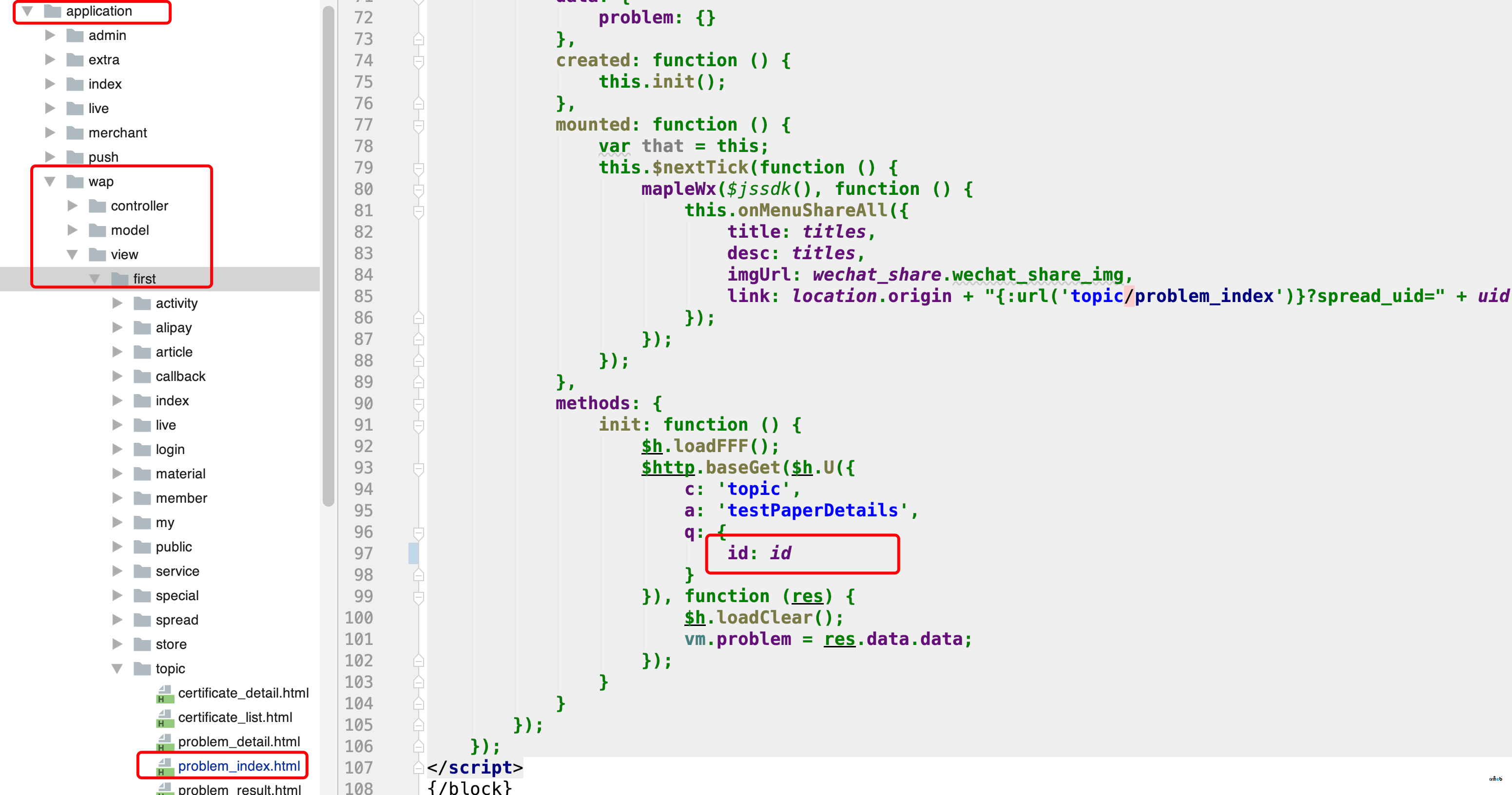This screenshot has width=1512, height=795.
Task: Click the collapse arrow at line 79
Action: (418, 167)
